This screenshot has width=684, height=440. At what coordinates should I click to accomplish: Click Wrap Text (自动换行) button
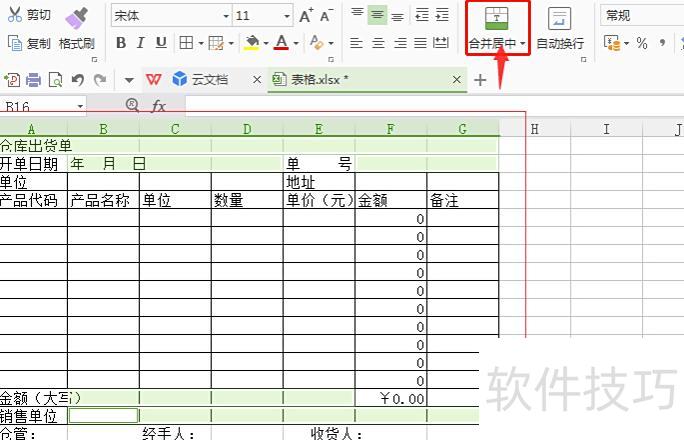tap(560, 29)
